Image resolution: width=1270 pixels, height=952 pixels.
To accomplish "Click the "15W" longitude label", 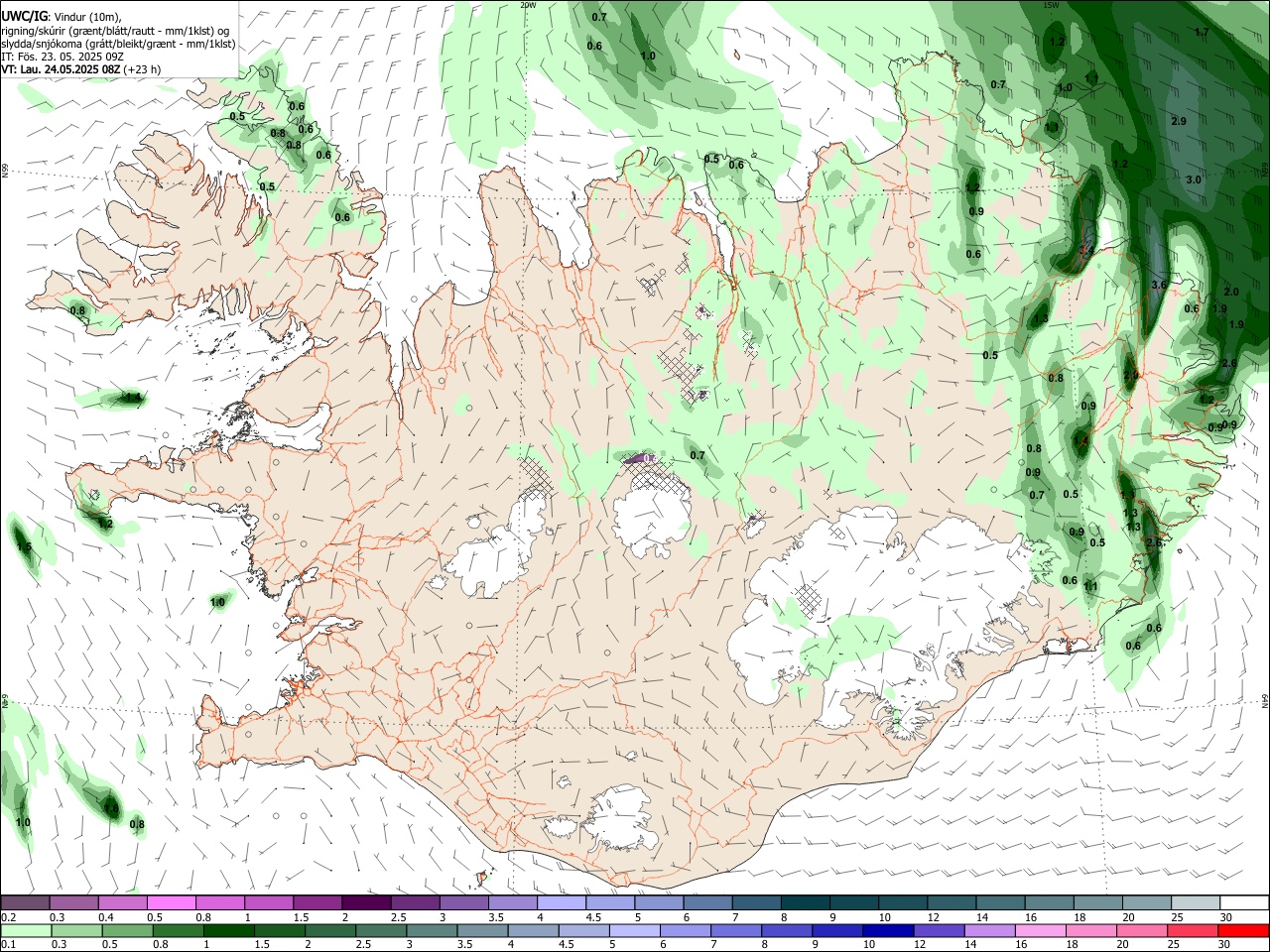I will click(x=1051, y=5).
